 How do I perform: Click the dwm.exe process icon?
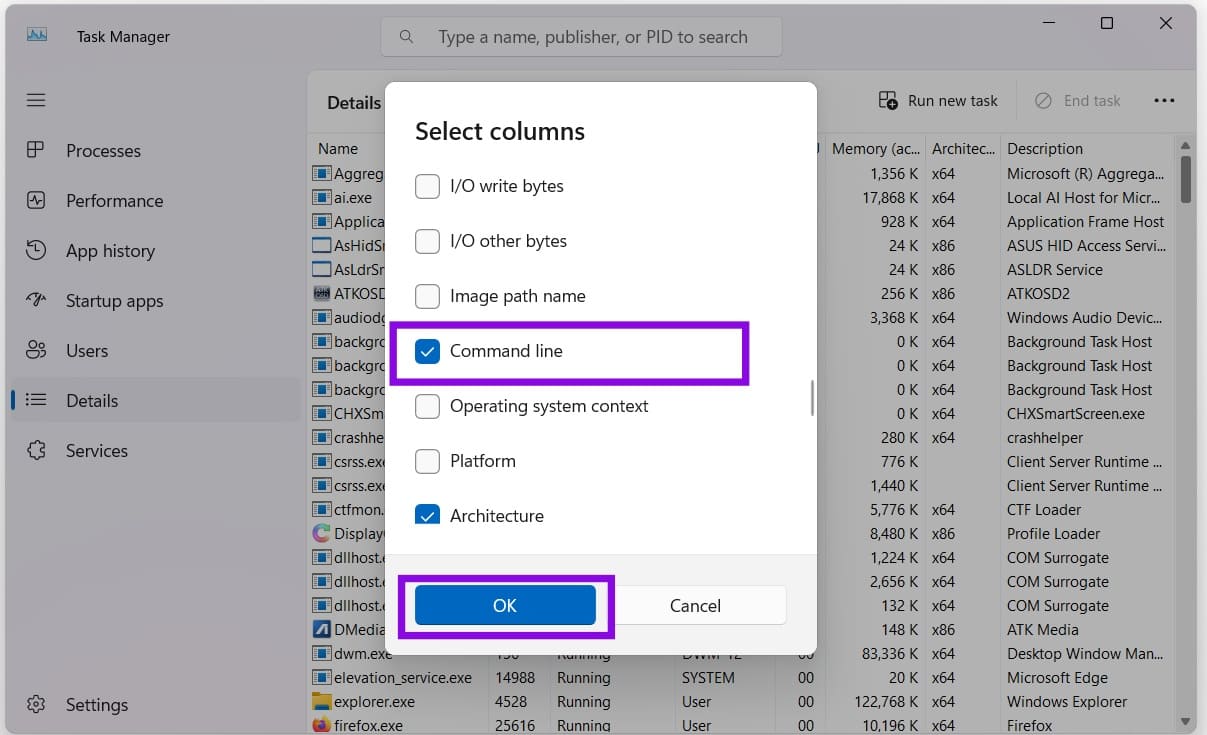click(x=321, y=654)
